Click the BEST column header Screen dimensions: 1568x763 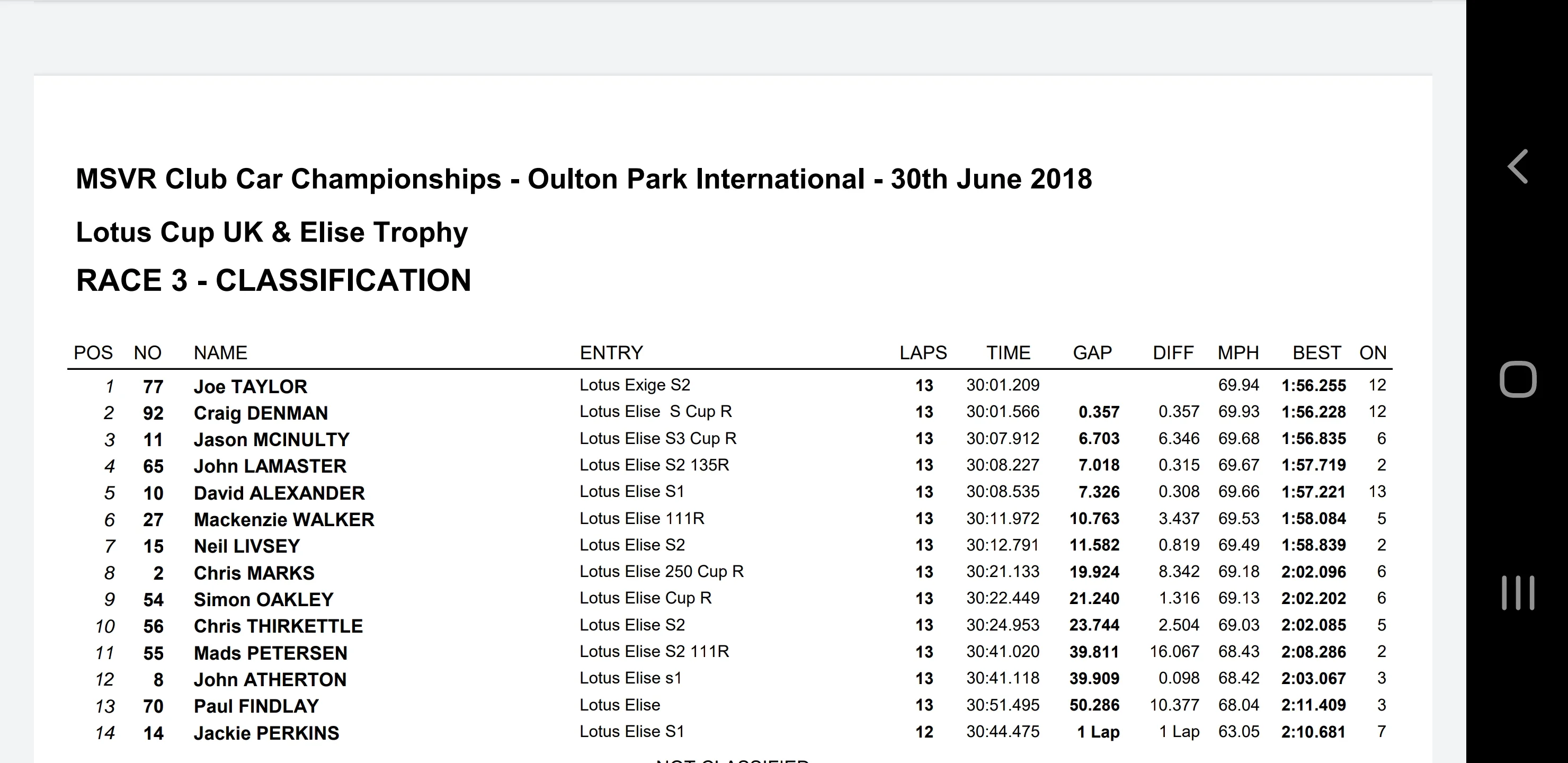[1316, 352]
